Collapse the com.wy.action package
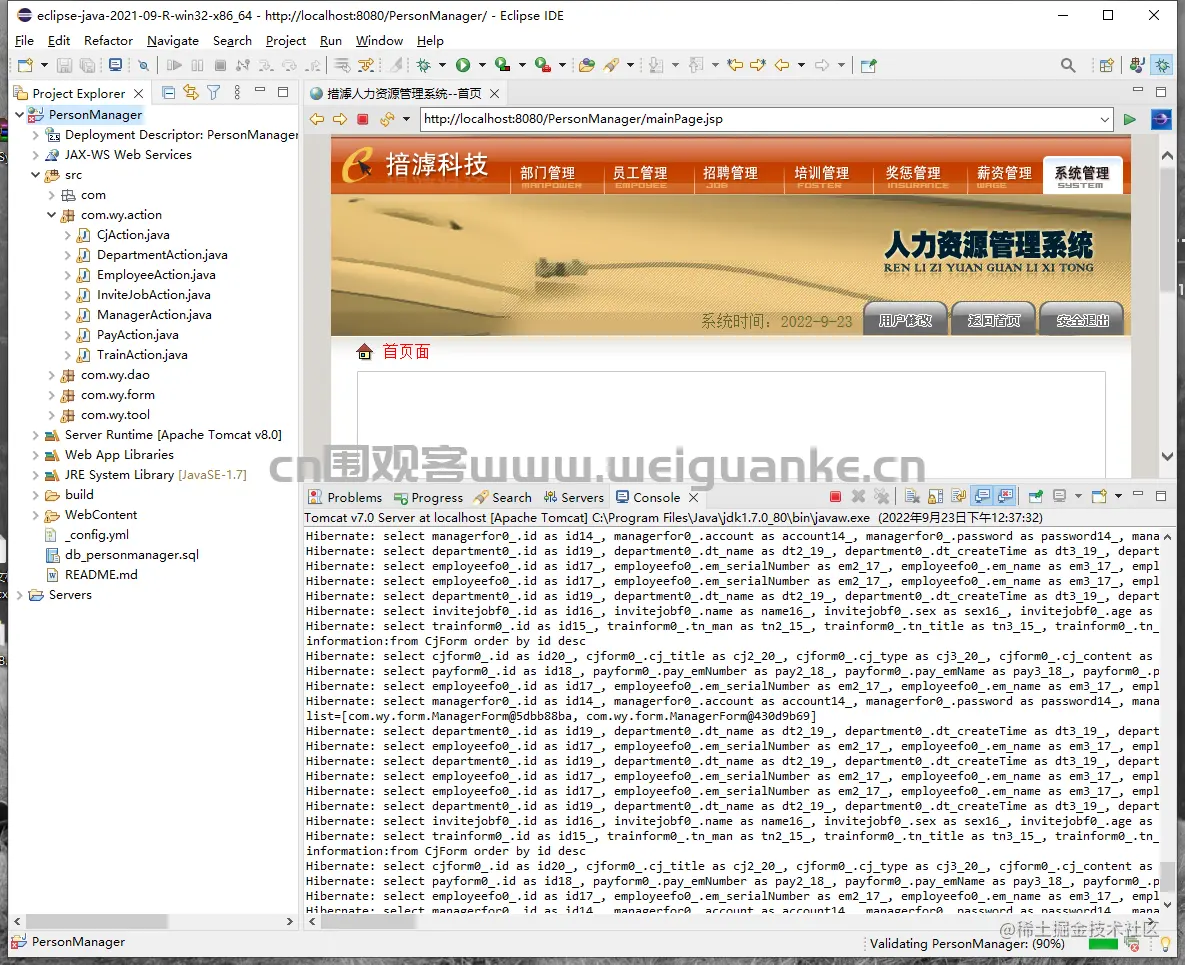The image size is (1185, 965). click(51, 215)
